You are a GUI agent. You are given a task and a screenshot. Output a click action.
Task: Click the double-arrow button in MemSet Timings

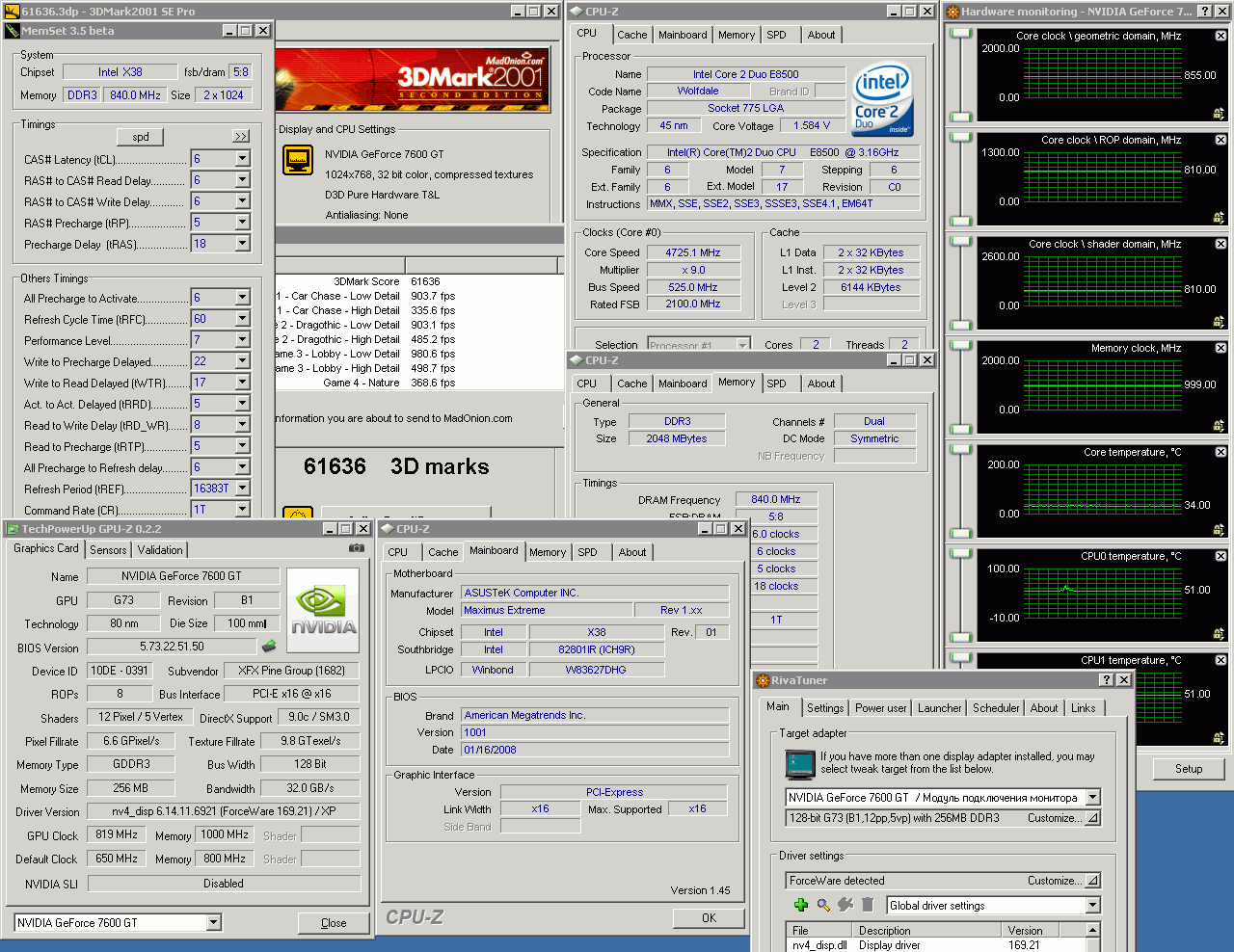pyautogui.click(x=241, y=137)
